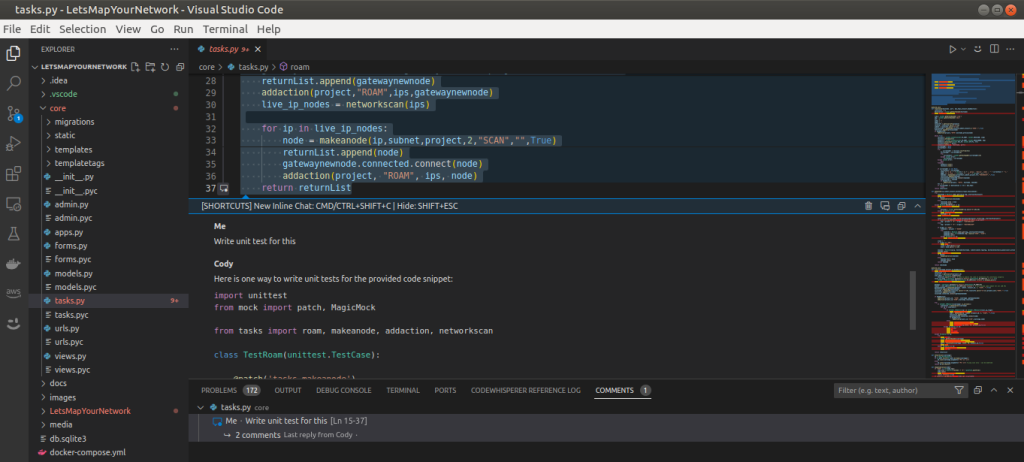Image resolution: width=1024 pixels, height=462 pixels.
Task: Open the Testing flask view
Action: 13,233
